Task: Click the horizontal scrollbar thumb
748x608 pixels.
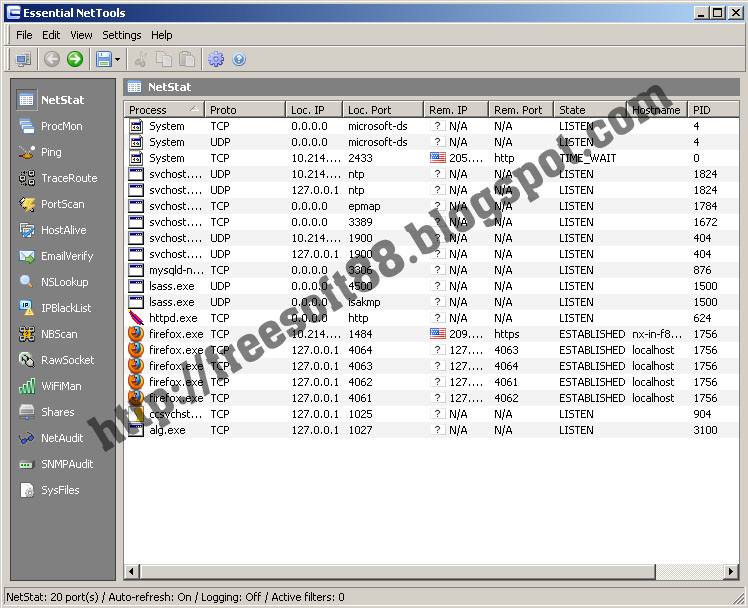Action: pyautogui.click(x=397, y=571)
